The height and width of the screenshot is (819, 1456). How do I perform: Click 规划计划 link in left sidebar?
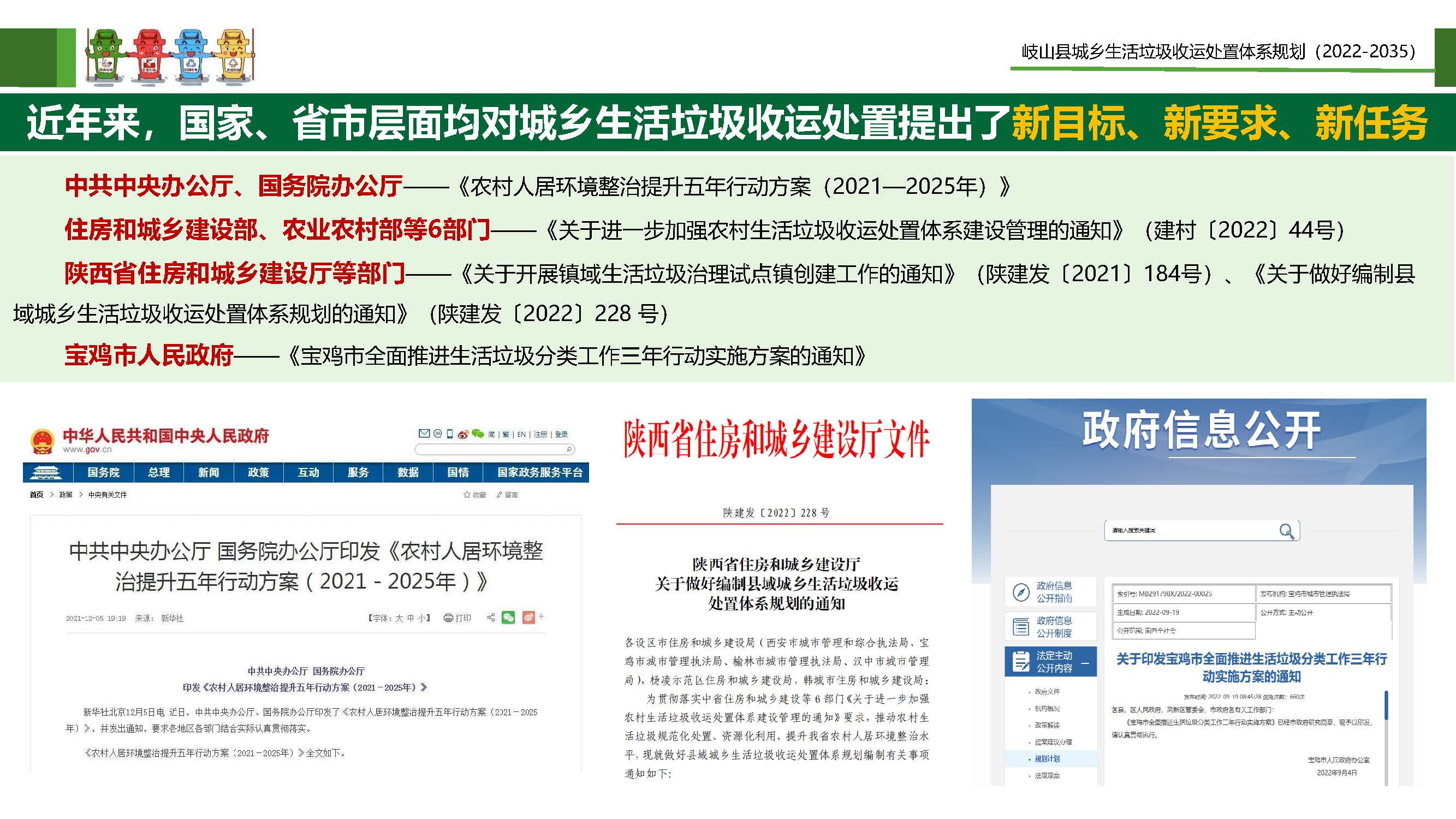(1047, 758)
